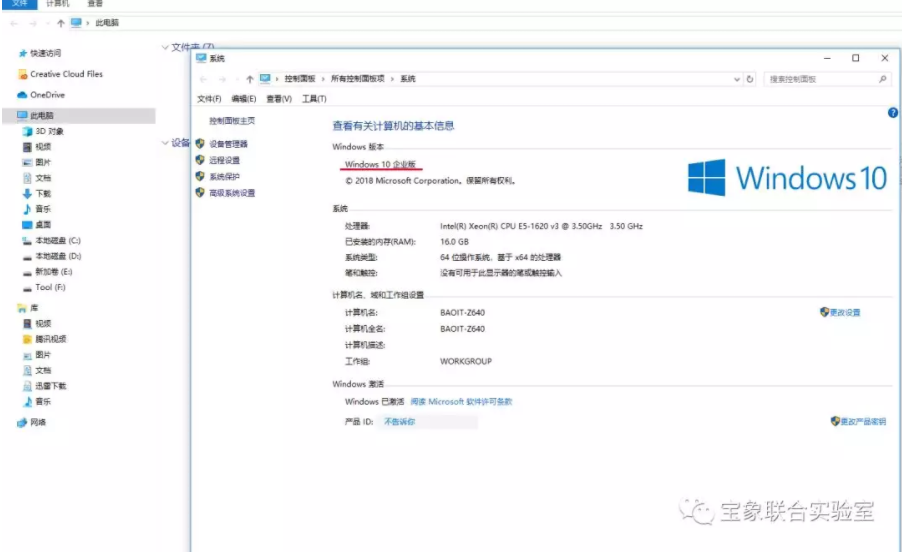Go back in the Explorer window
902x553 pixels.
[x=14, y=23]
